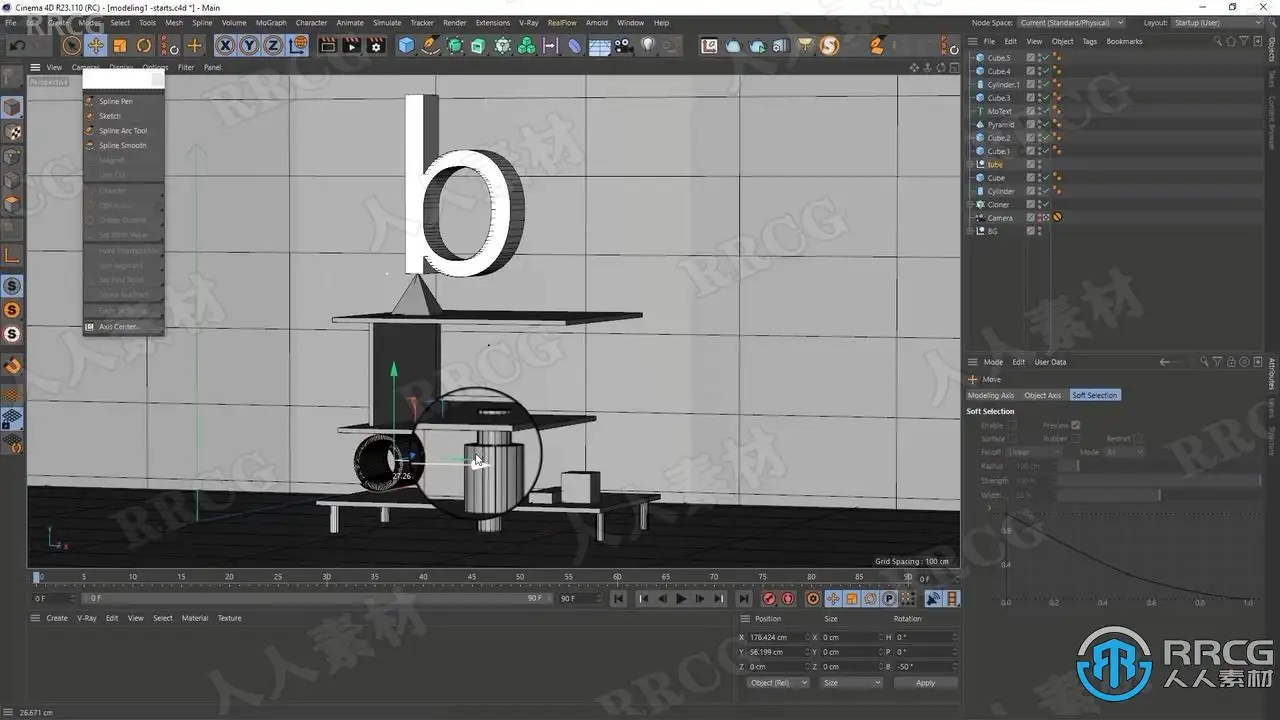1280x720 pixels.
Task: Select the MoText object in Object Manager
Action: click(999, 112)
